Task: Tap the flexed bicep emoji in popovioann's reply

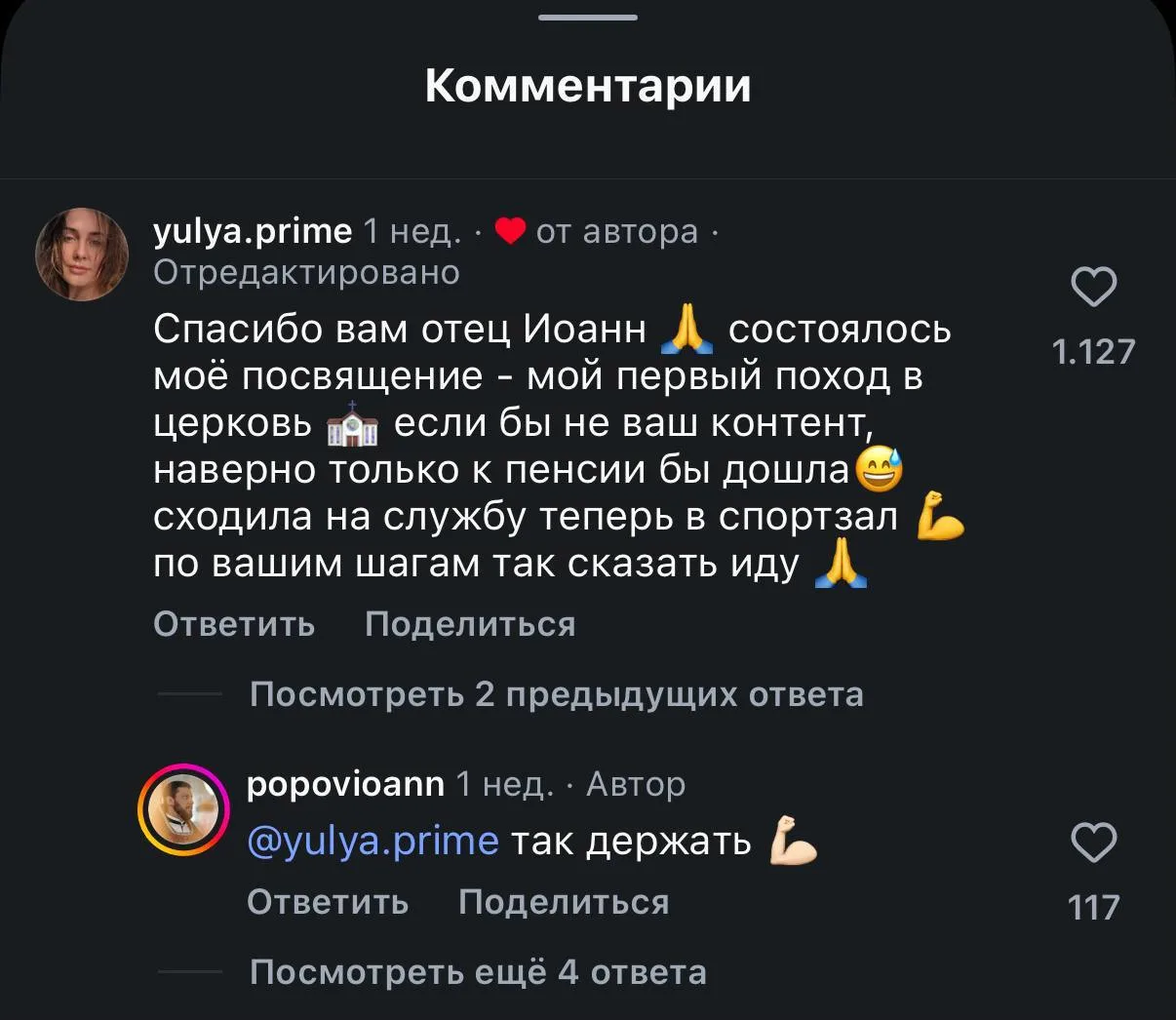Action: [x=793, y=843]
